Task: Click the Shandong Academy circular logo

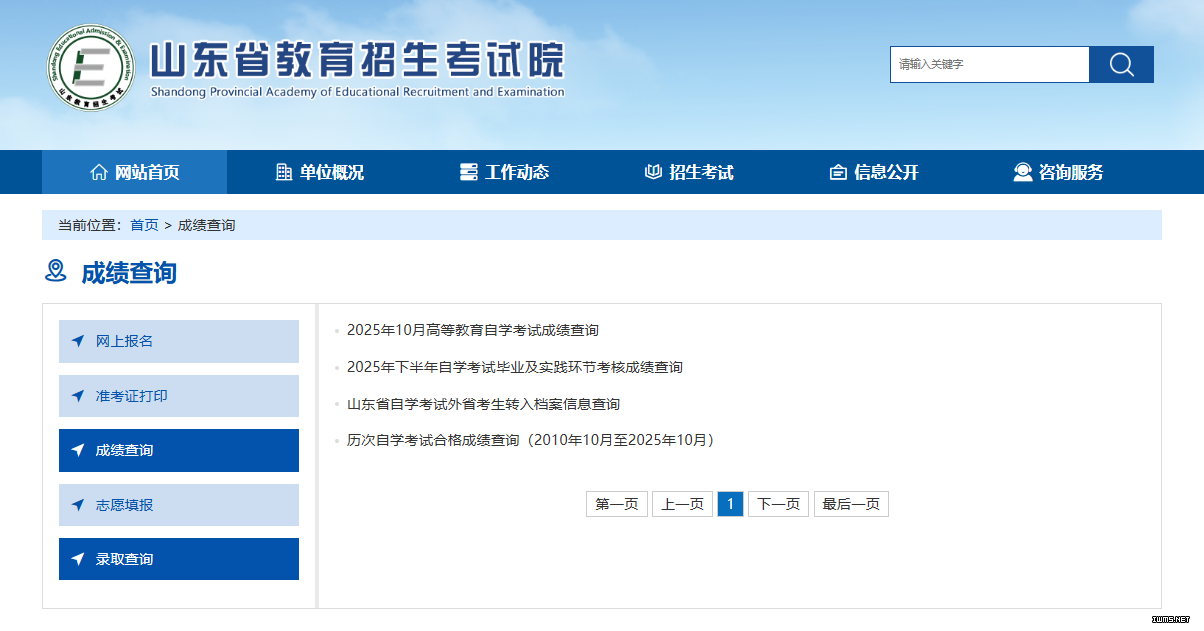Action: coord(90,67)
